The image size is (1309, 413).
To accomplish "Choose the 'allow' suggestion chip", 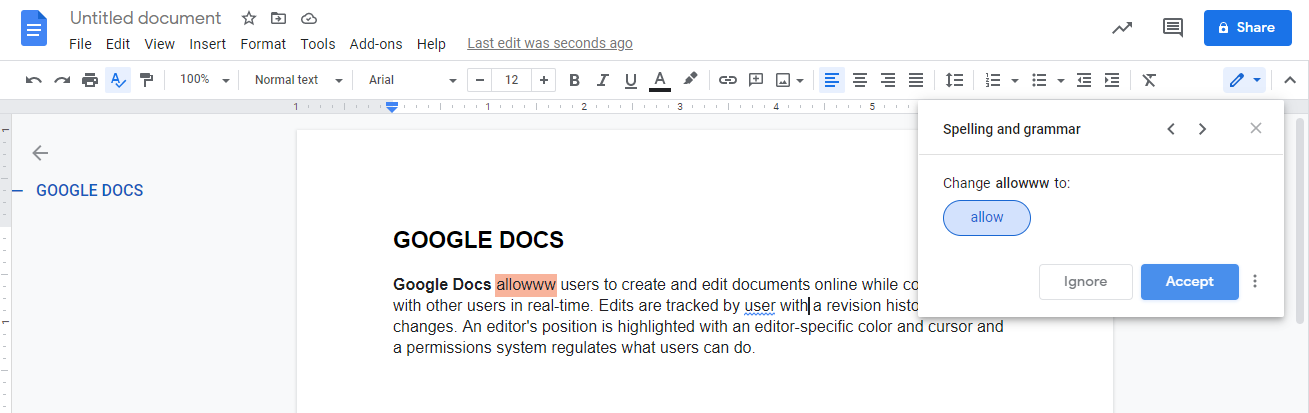I will [987, 218].
